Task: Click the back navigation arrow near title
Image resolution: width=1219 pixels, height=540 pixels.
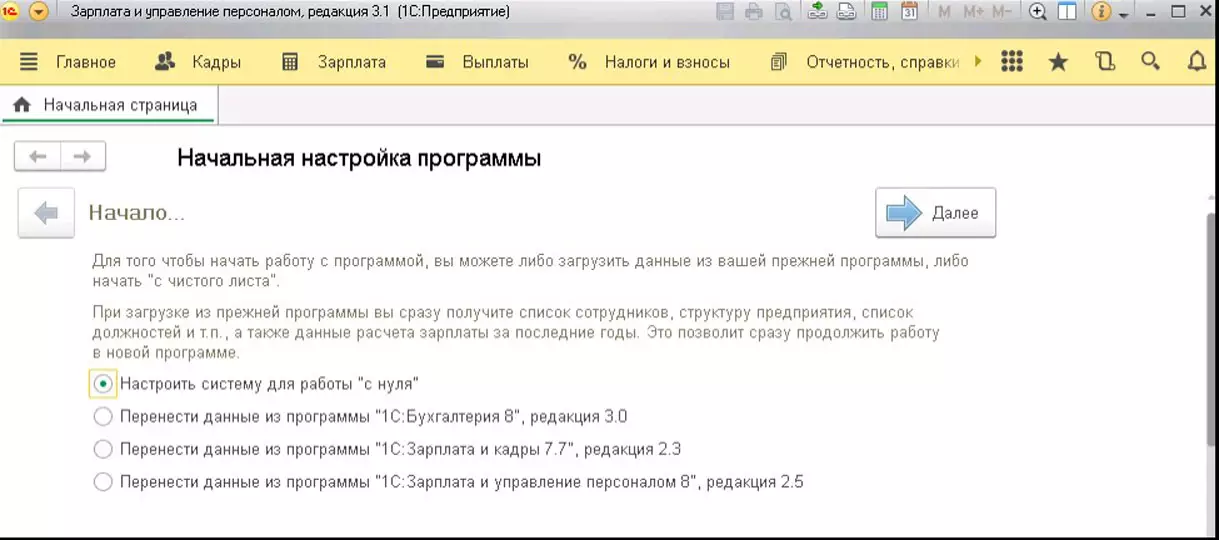Action: [x=38, y=157]
